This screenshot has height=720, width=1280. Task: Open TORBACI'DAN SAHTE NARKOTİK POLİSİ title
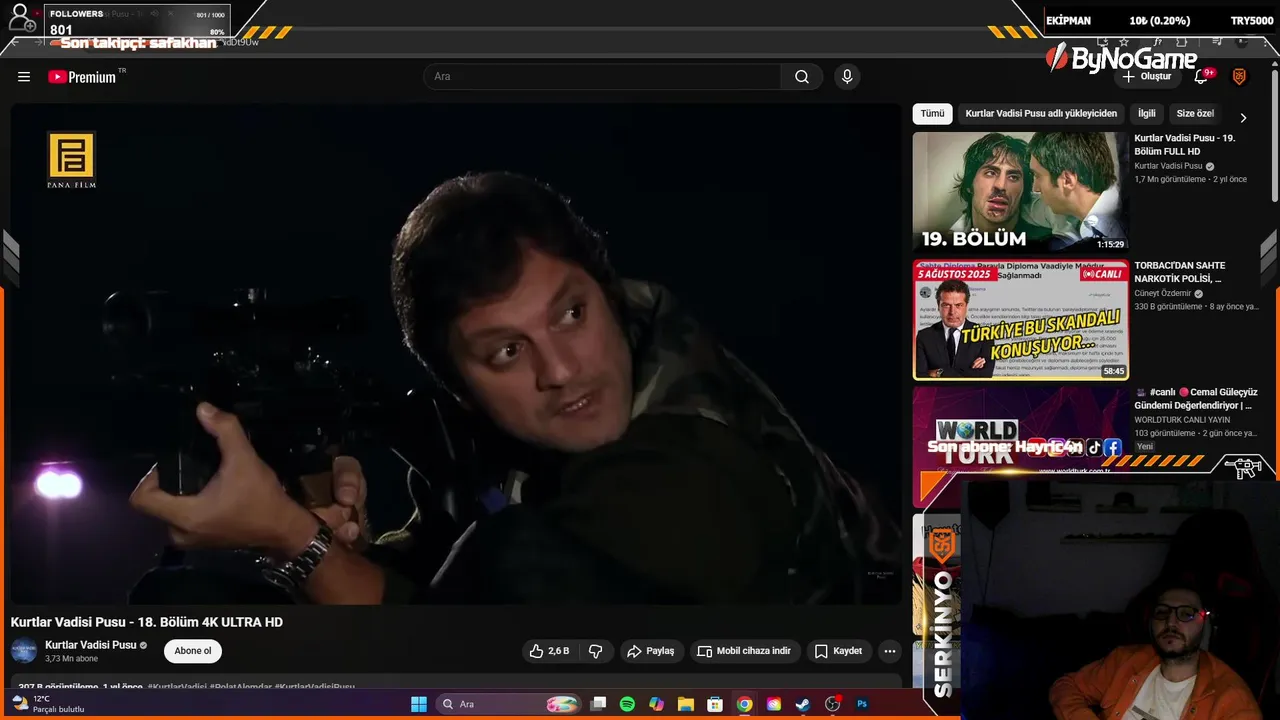click(x=1179, y=272)
